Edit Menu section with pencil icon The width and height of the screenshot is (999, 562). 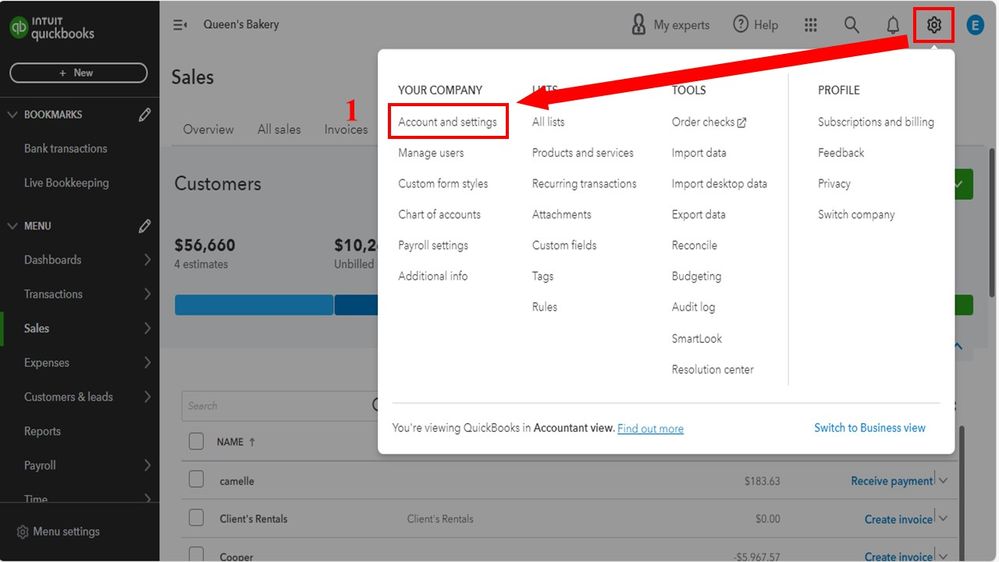(145, 226)
